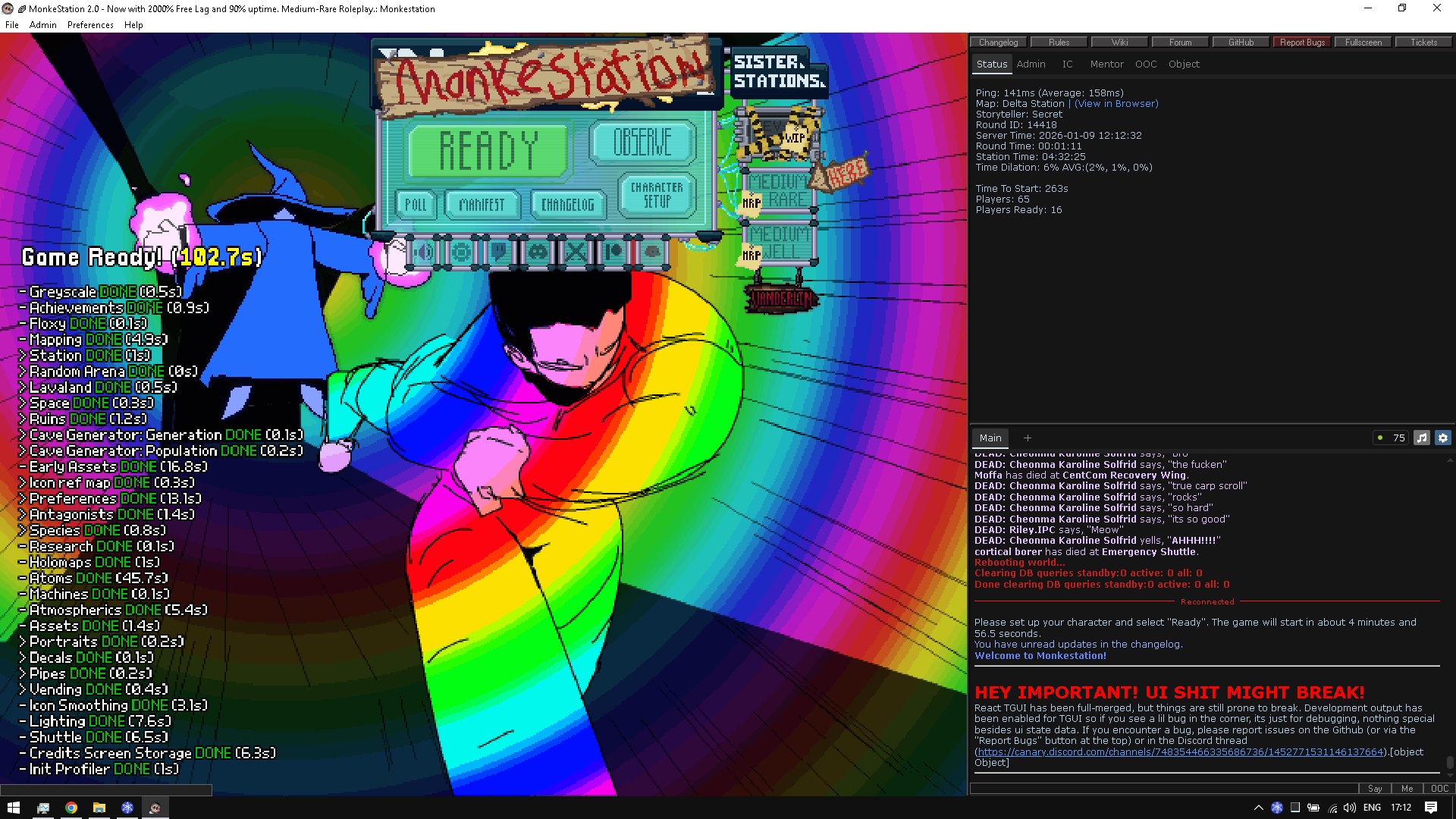Image resolution: width=1456 pixels, height=819 pixels.
Task: Open the Discord icon under lobby menu
Action: pos(538,253)
